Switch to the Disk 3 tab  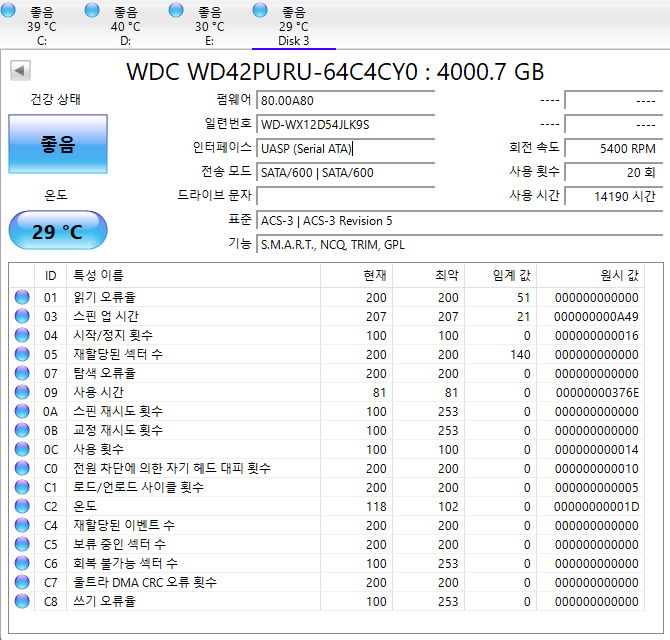(x=293, y=26)
